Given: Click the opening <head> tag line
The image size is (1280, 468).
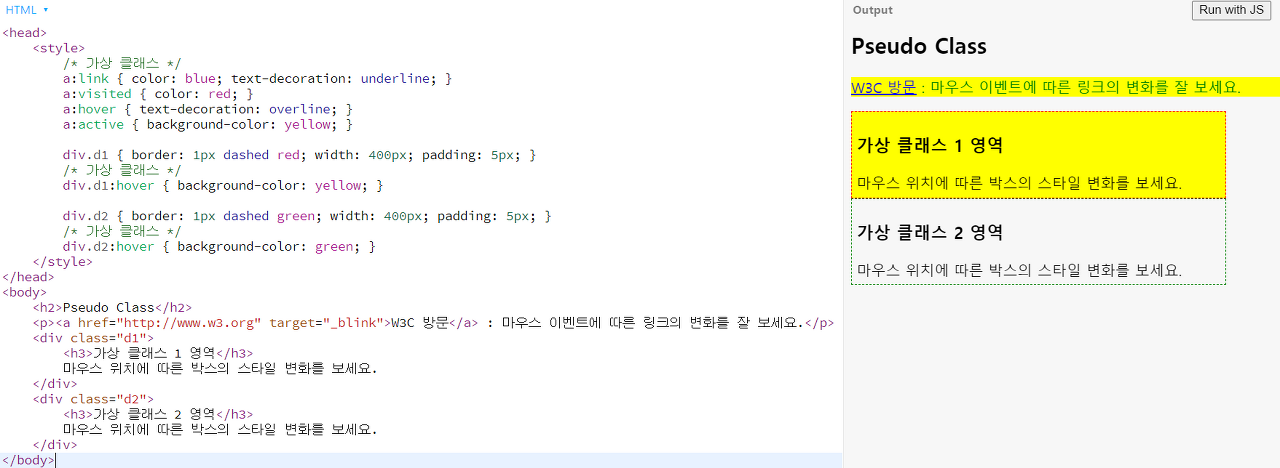Looking at the screenshot, I should click(24, 32).
